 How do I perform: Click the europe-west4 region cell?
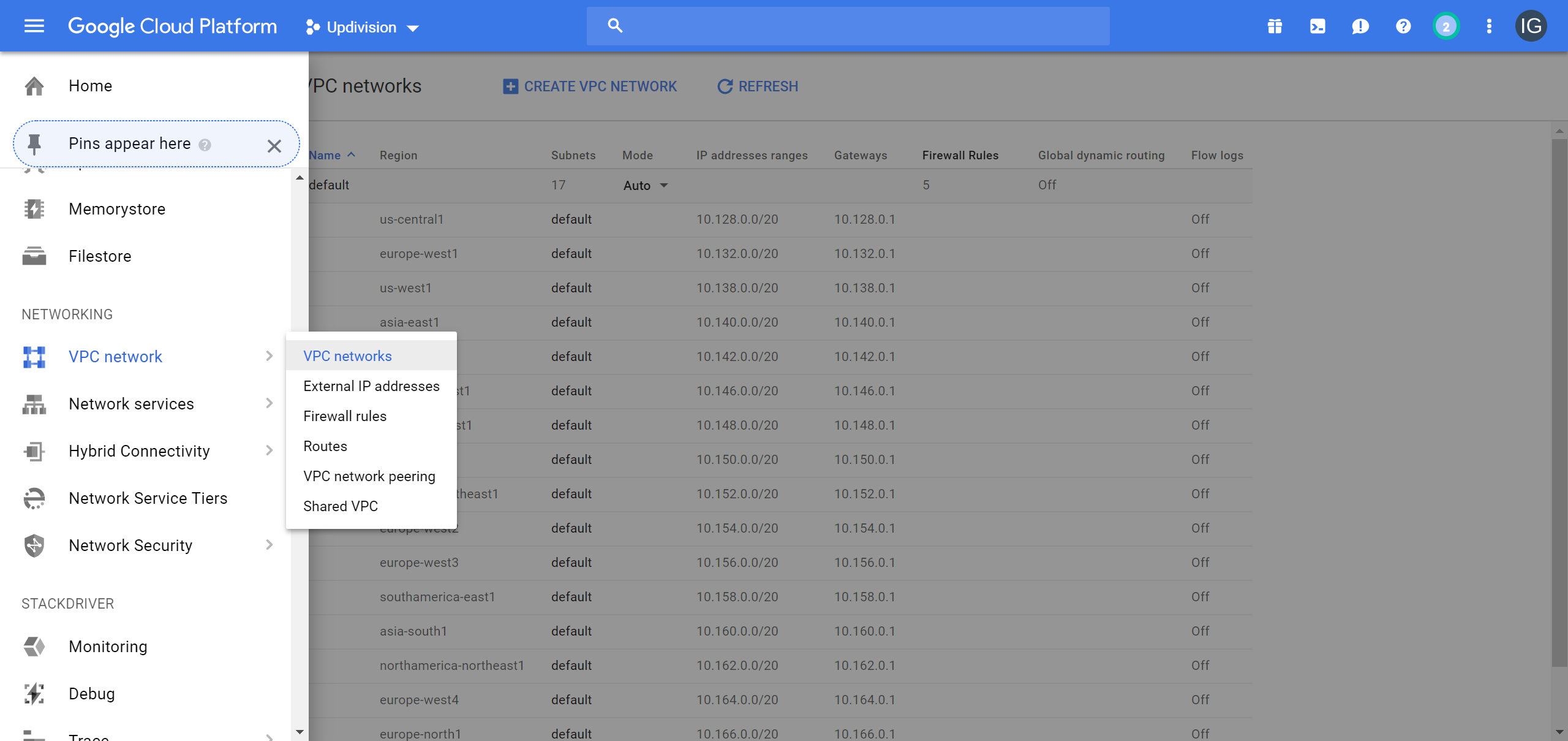[x=419, y=700]
